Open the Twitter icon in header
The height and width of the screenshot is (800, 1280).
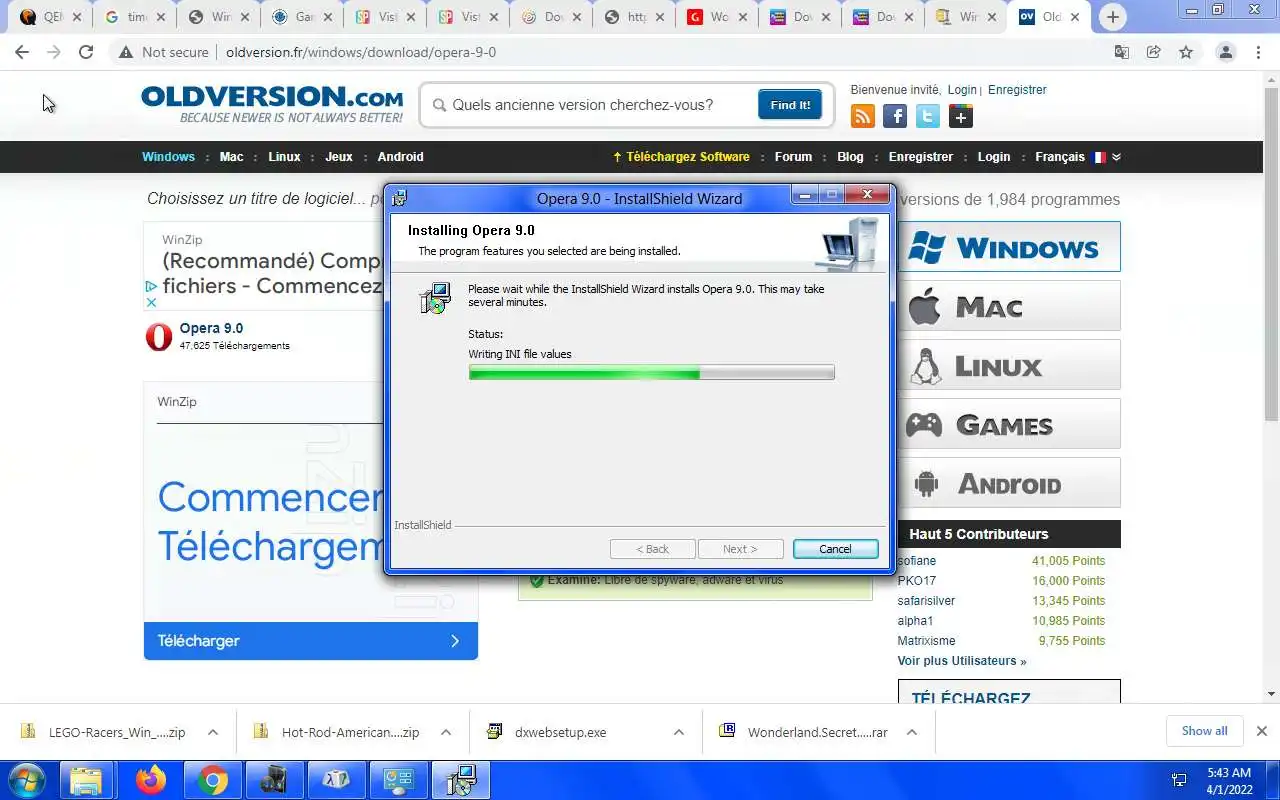(x=928, y=117)
